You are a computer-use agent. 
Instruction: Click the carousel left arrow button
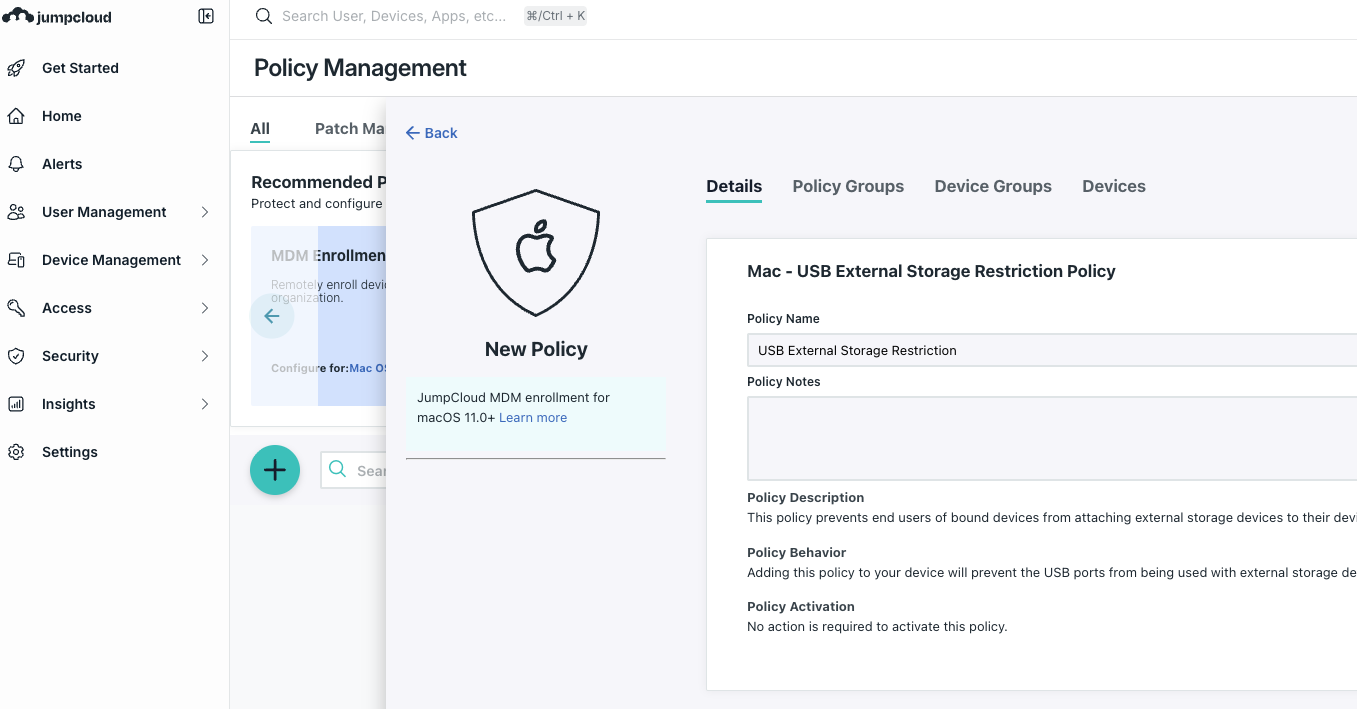pyautogui.click(x=272, y=316)
